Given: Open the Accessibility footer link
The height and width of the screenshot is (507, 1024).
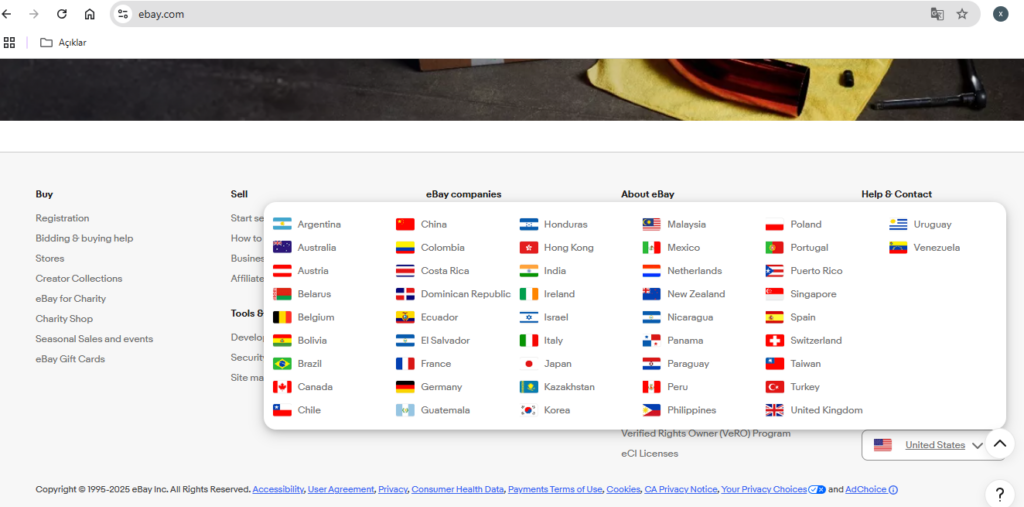Looking at the screenshot, I should [x=278, y=489].
